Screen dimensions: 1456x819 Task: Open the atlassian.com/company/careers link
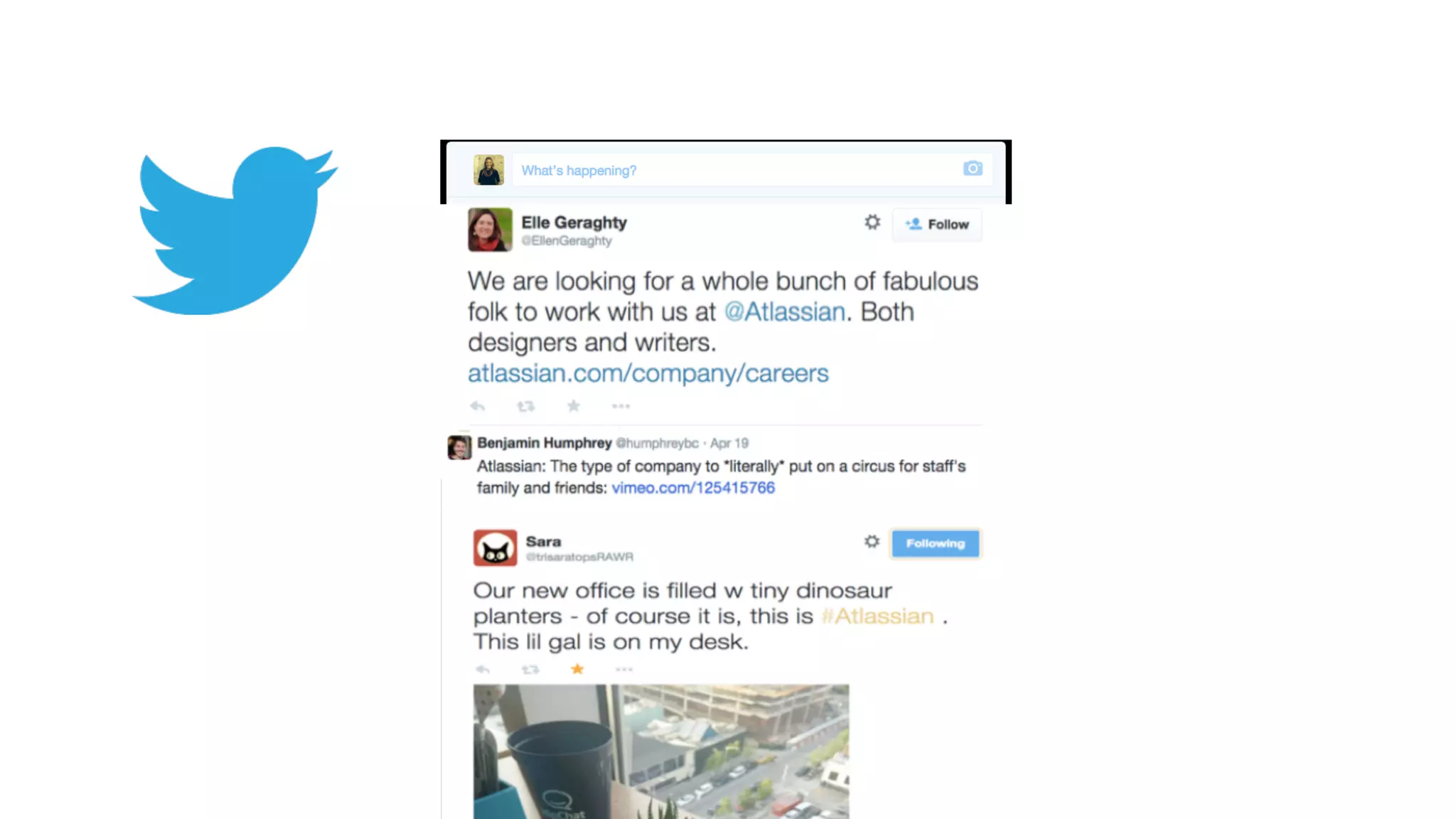648,373
